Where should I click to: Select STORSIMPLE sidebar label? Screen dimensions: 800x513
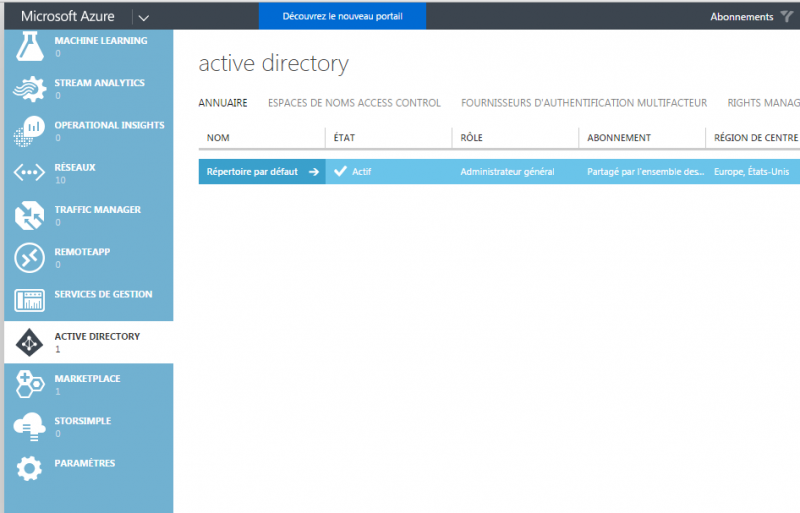click(83, 421)
